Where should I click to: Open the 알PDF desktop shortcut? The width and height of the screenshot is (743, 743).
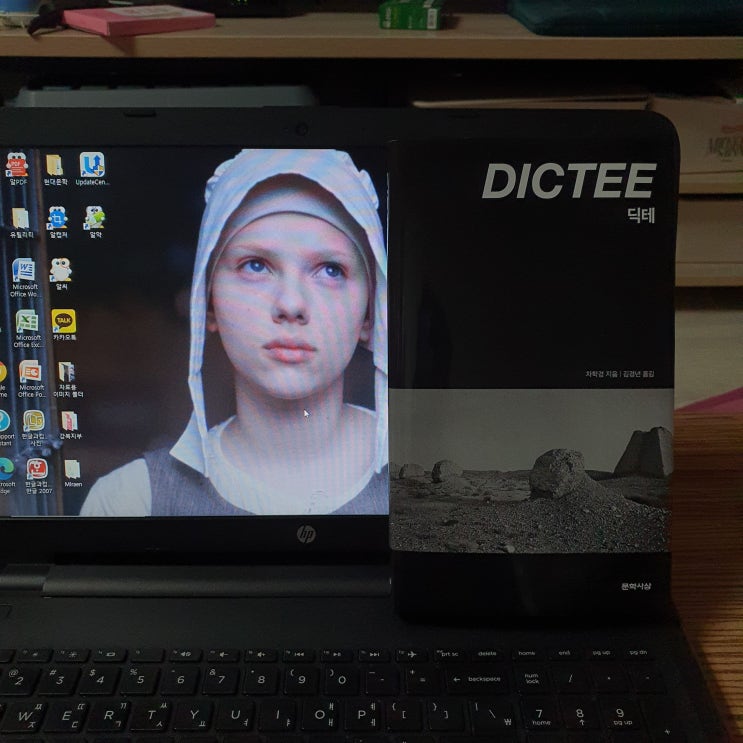[x=17, y=169]
